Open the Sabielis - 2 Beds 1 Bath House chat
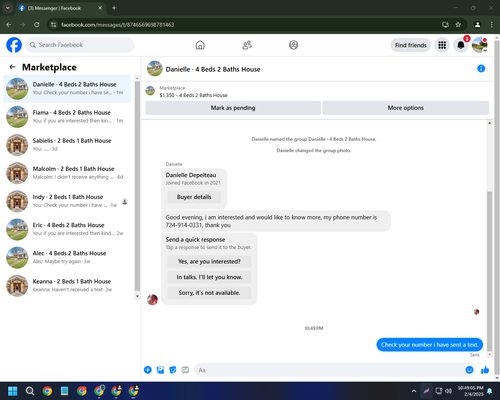This screenshot has width=500, height=400. click(67, 145)
